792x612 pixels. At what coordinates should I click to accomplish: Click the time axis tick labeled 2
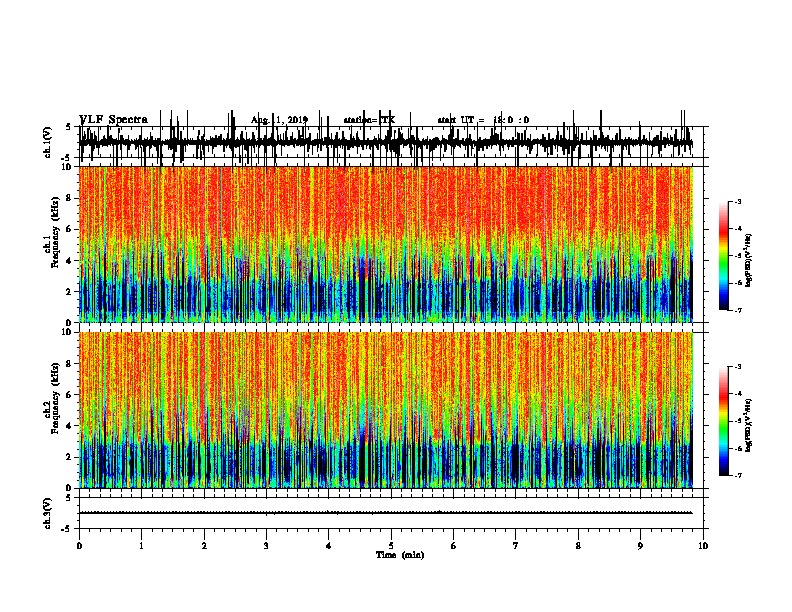coord(204,545)
